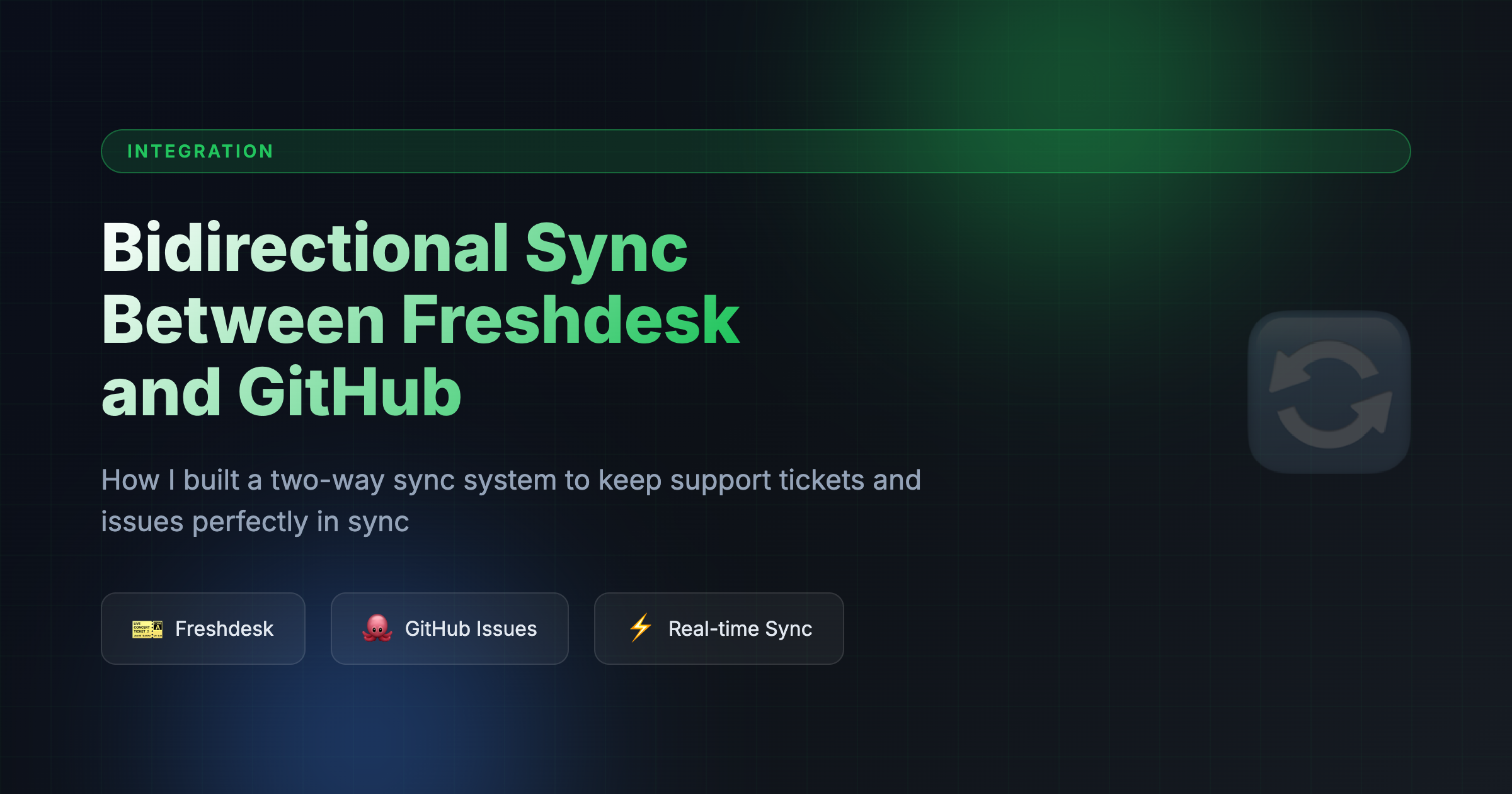The image size is (1512, 794).
Task: Select the Real-time Sync tag label
Action: coord(740,629)
